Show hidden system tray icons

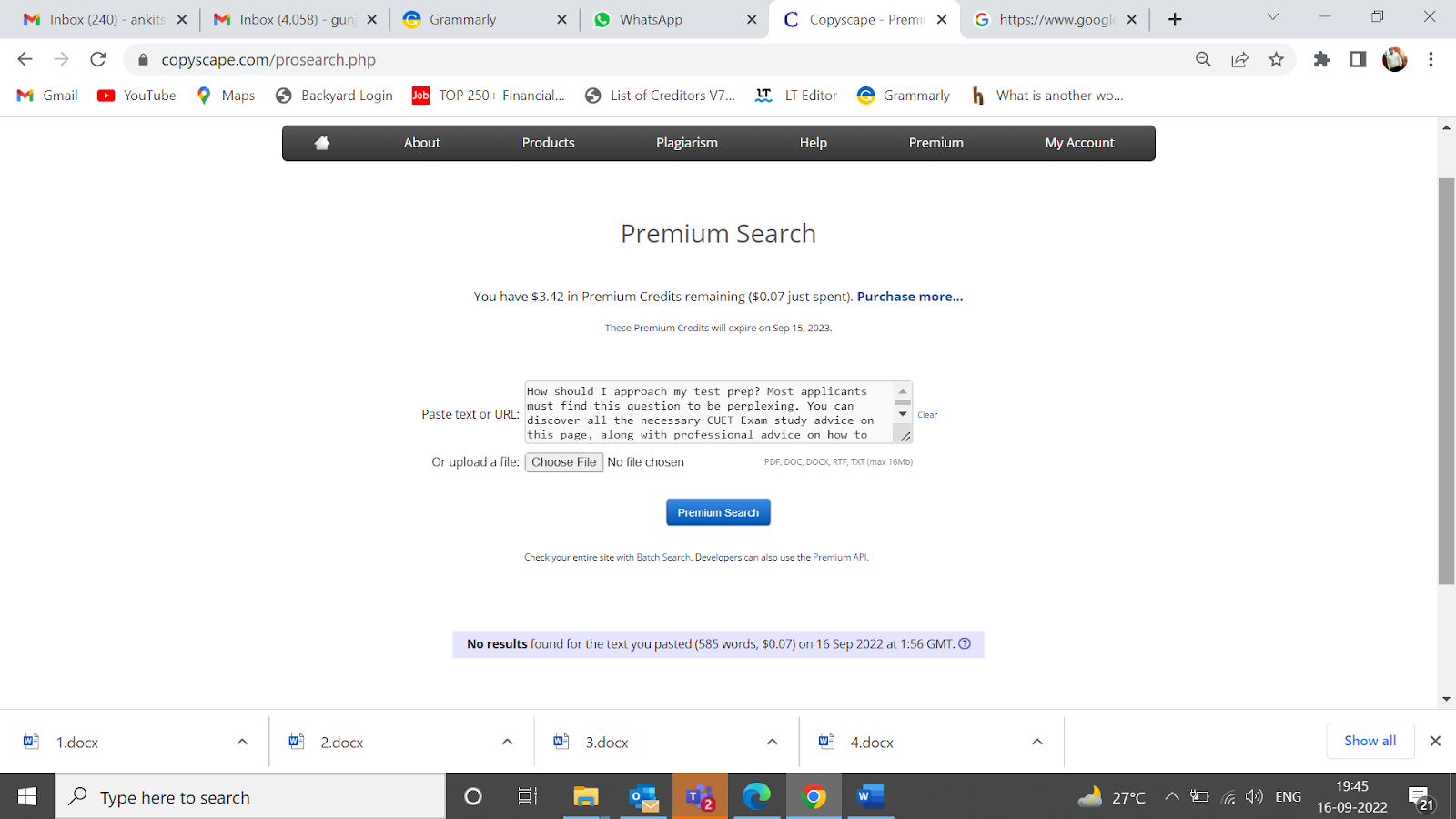point(1172,797)
